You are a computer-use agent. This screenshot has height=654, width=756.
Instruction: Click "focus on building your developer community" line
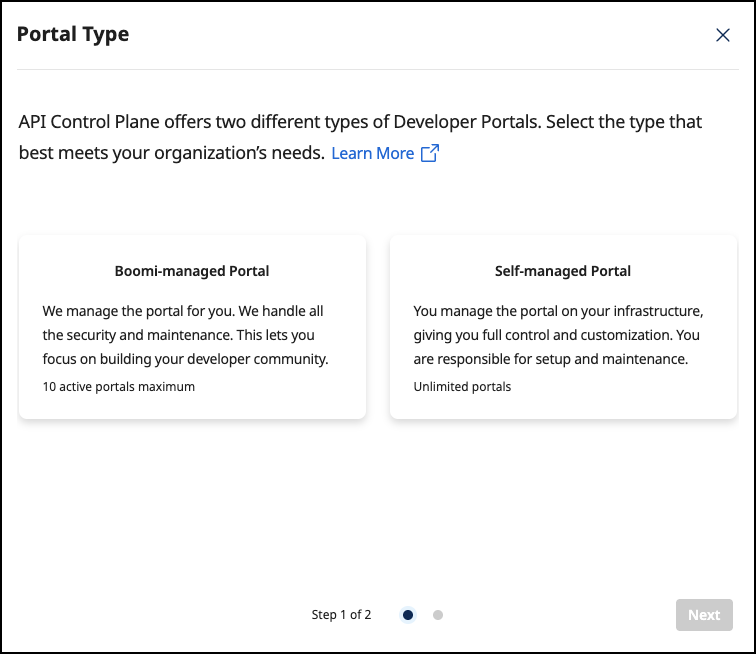click(185, 359)
